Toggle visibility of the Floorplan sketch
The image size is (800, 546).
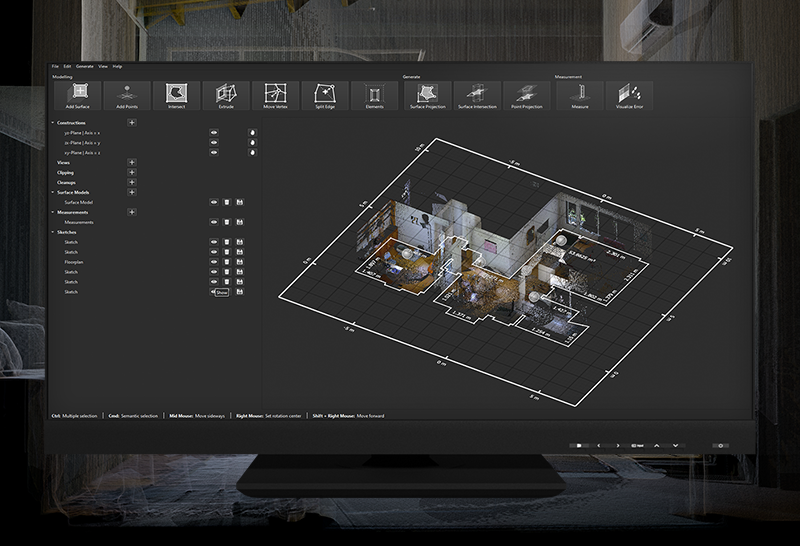click(x=214, y=262)
